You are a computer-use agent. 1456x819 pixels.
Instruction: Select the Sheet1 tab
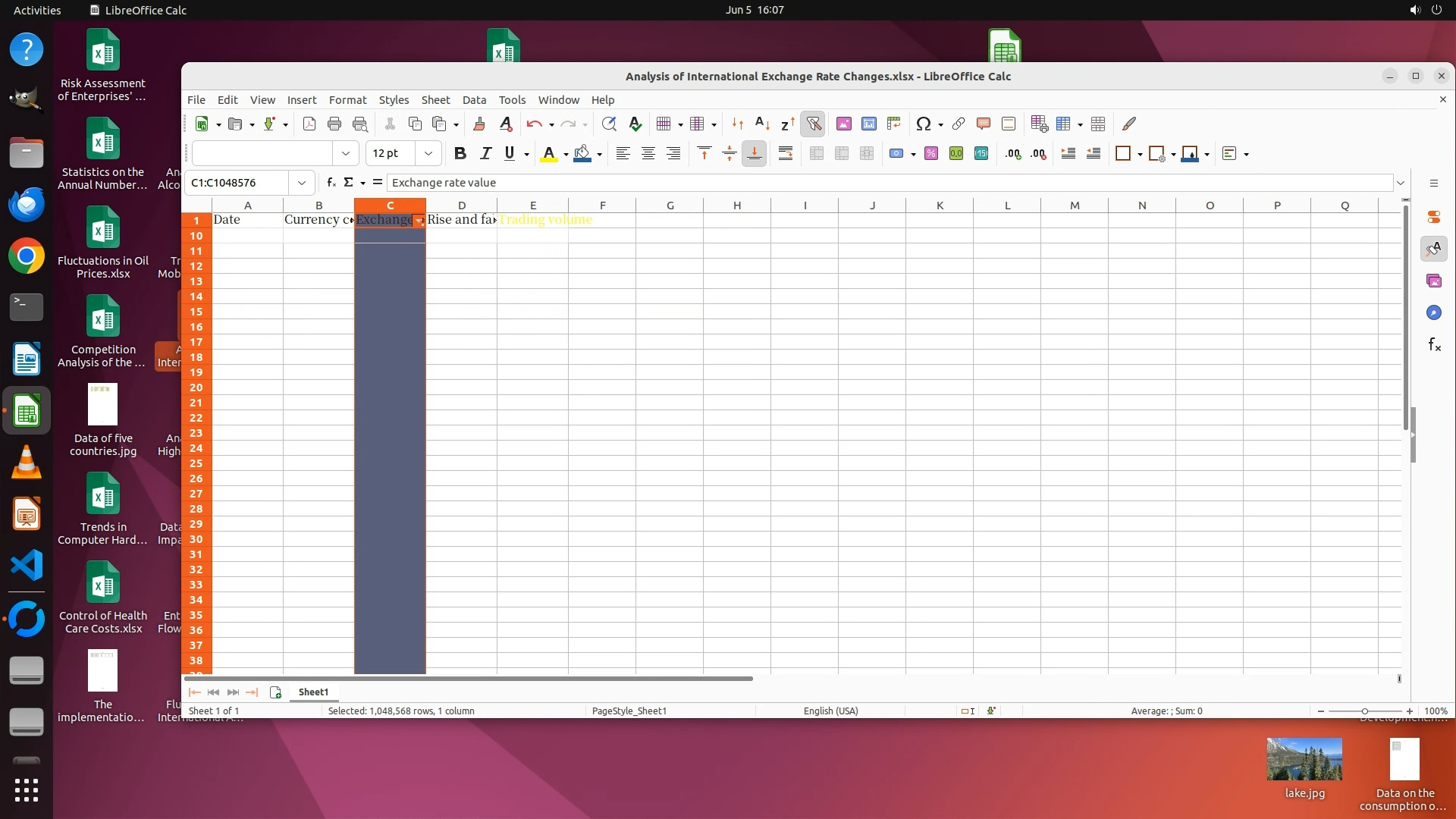(x=313, y=692)
